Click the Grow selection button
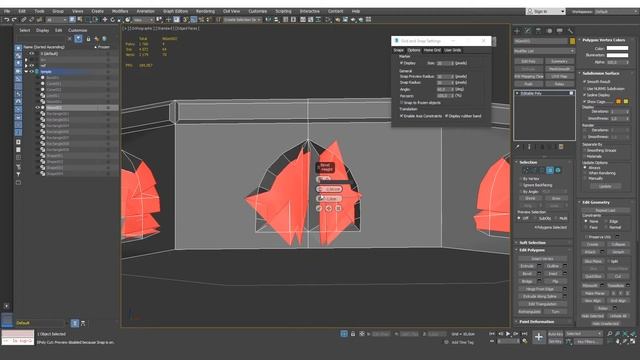The height and width of the screenshot is (360, 640). [x=556, y=198]
